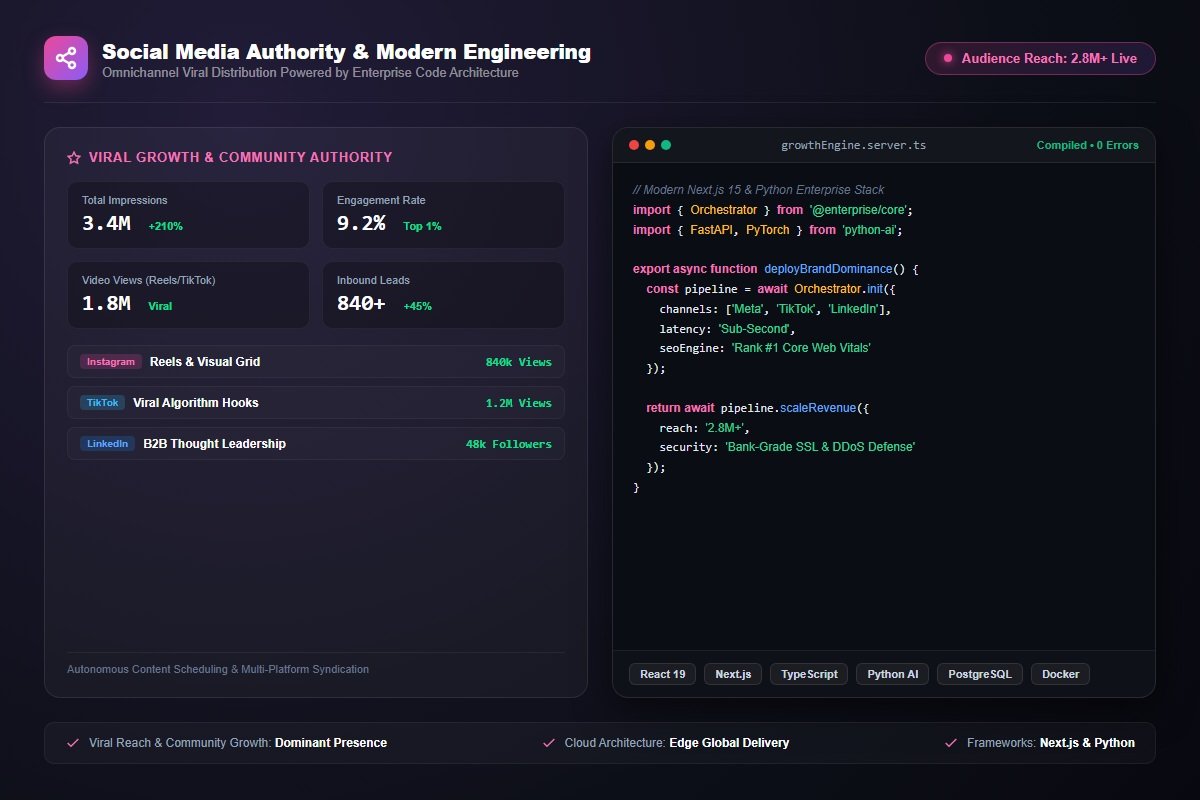
Task: Click the '2.8M+' reach string in code
Action: tap(727, 428)
